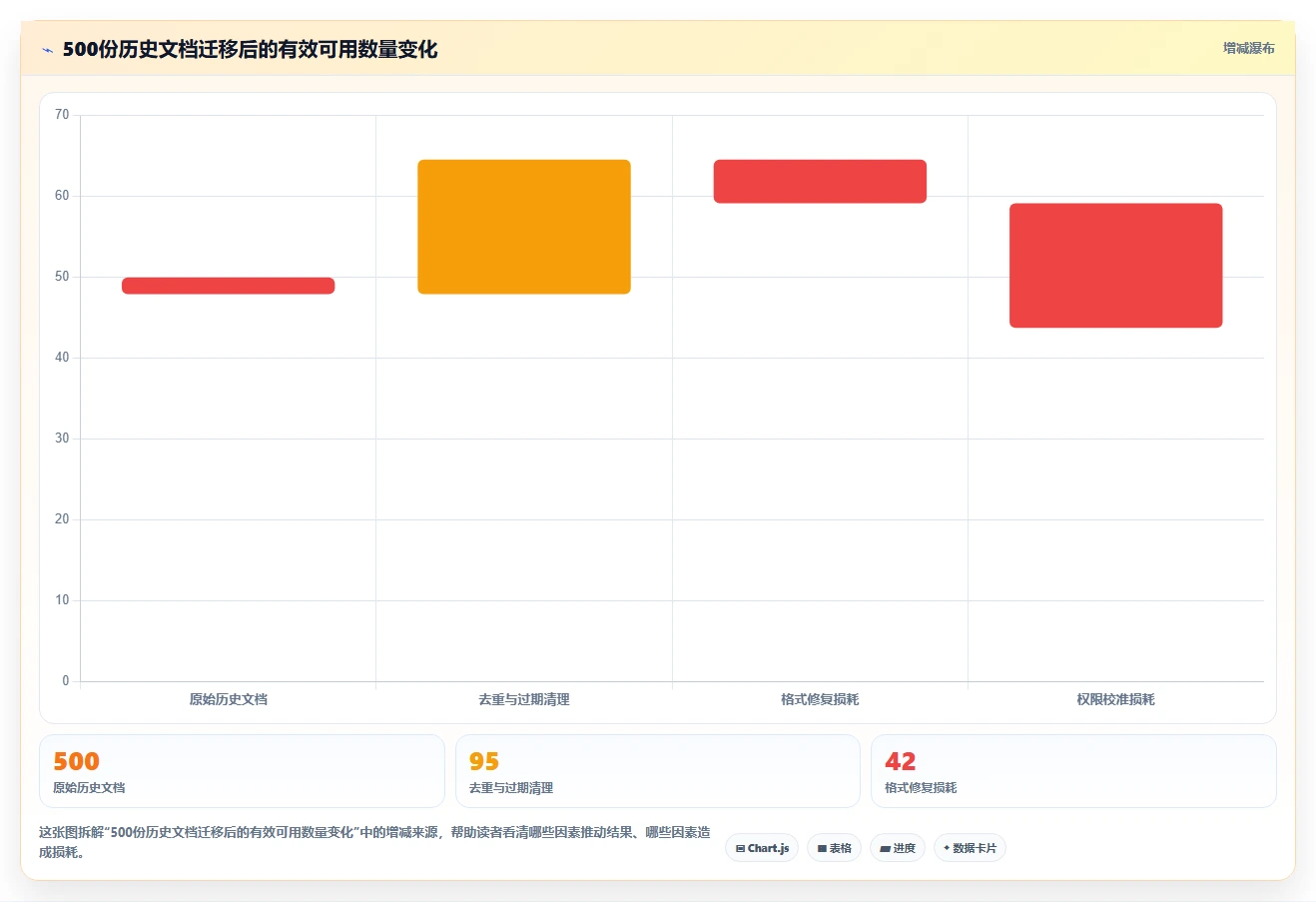The width and height of the screenshot is (1316, 902).
Task: Click the red bar for 格式修复损耗
Action: [820, 182]
